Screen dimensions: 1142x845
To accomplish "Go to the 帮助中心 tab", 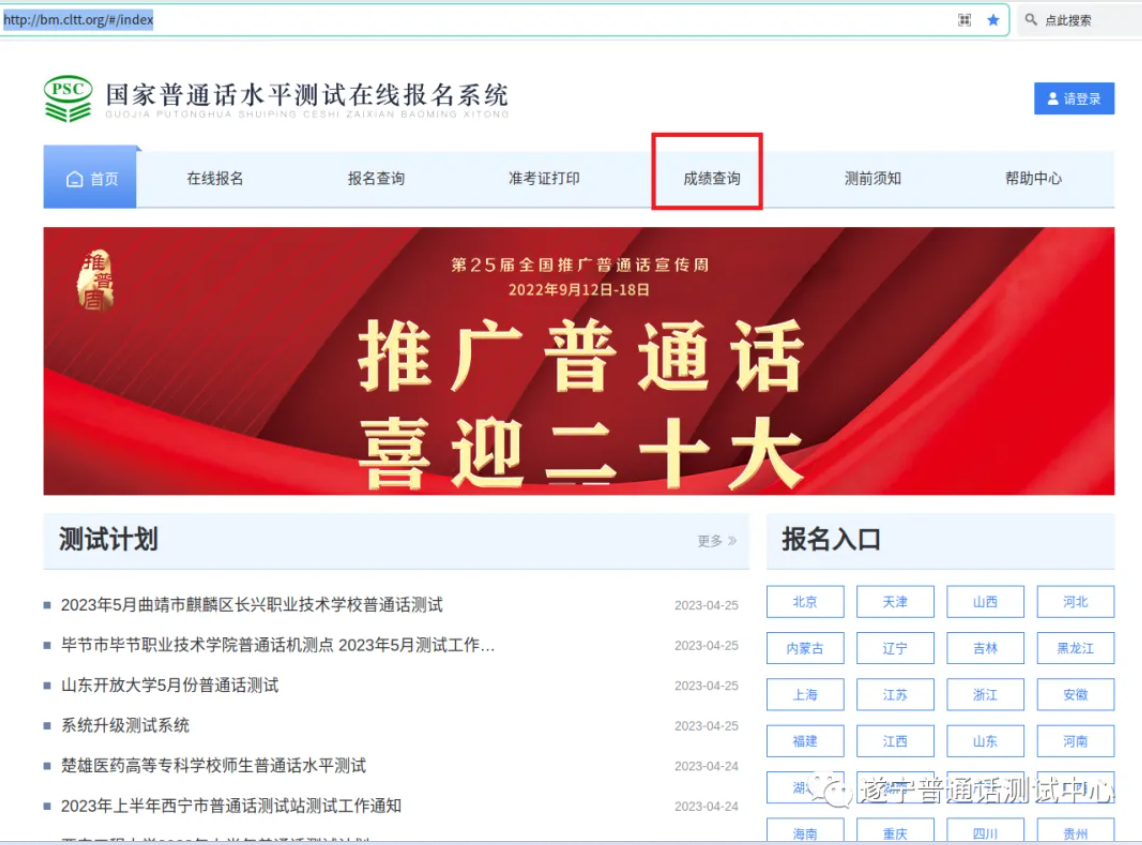I will click(x=1033, y=179).
